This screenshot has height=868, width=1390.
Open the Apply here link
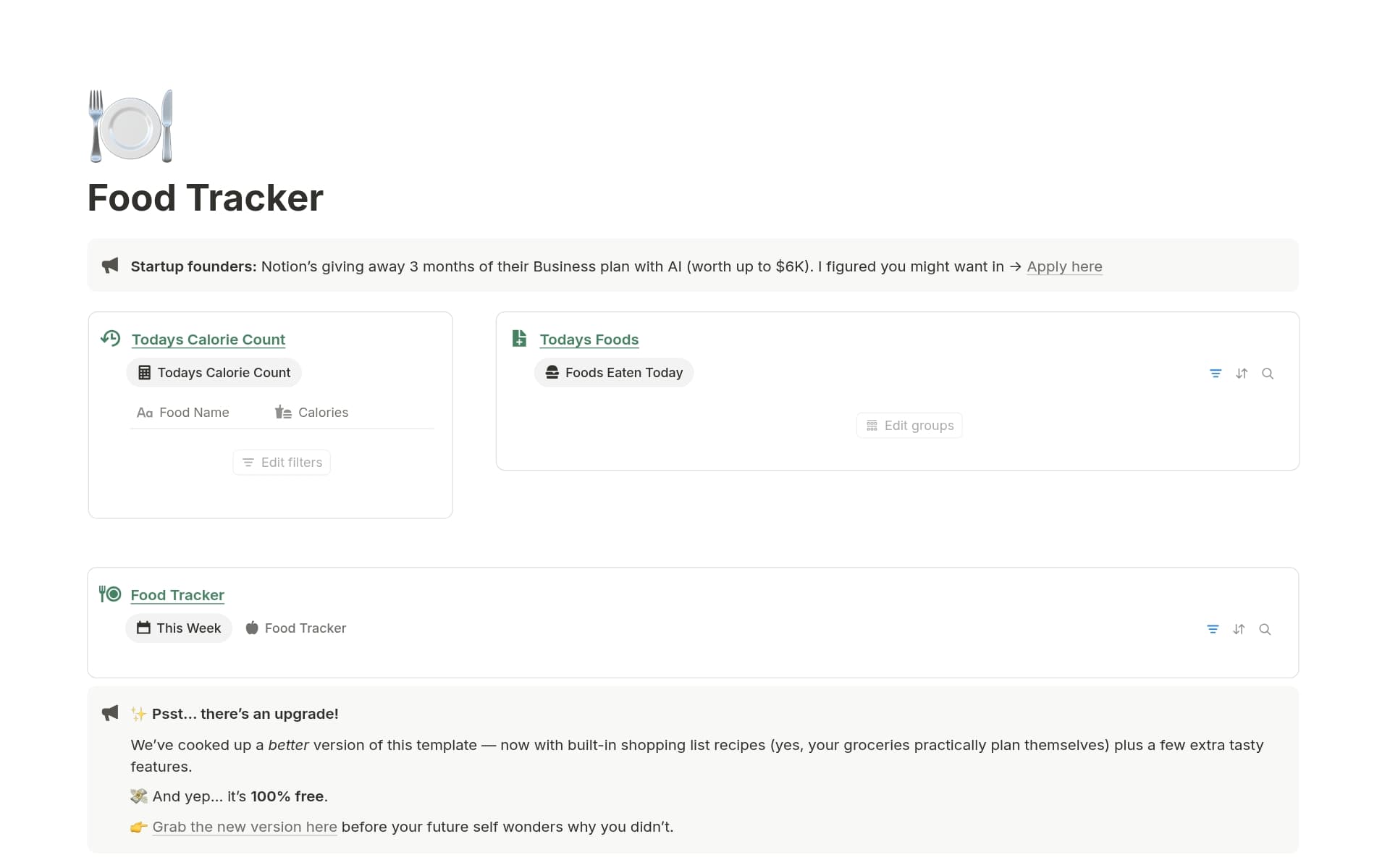tap(1064, 266)
